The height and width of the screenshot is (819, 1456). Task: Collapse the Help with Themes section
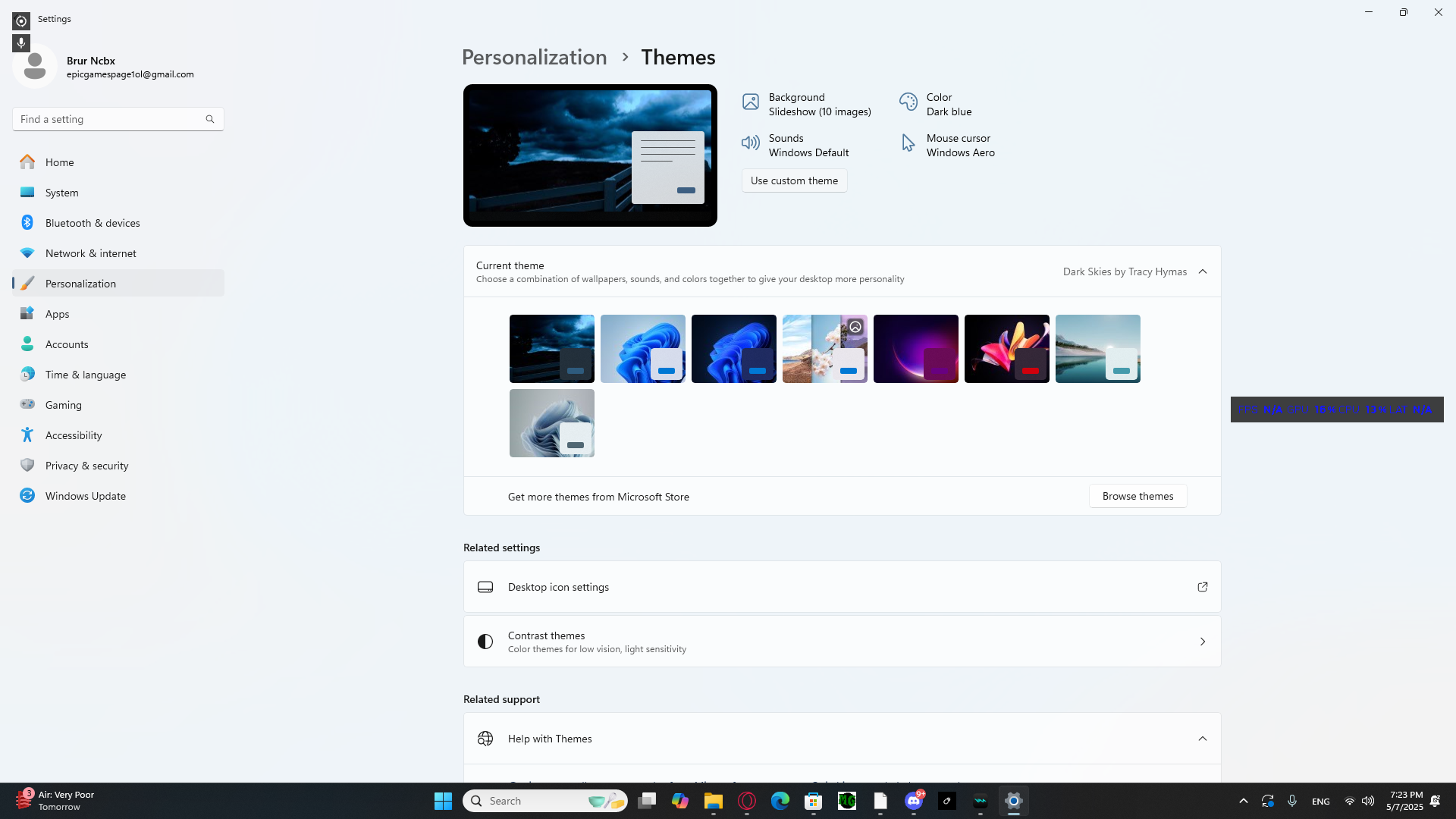click(x=1202, y=739)
